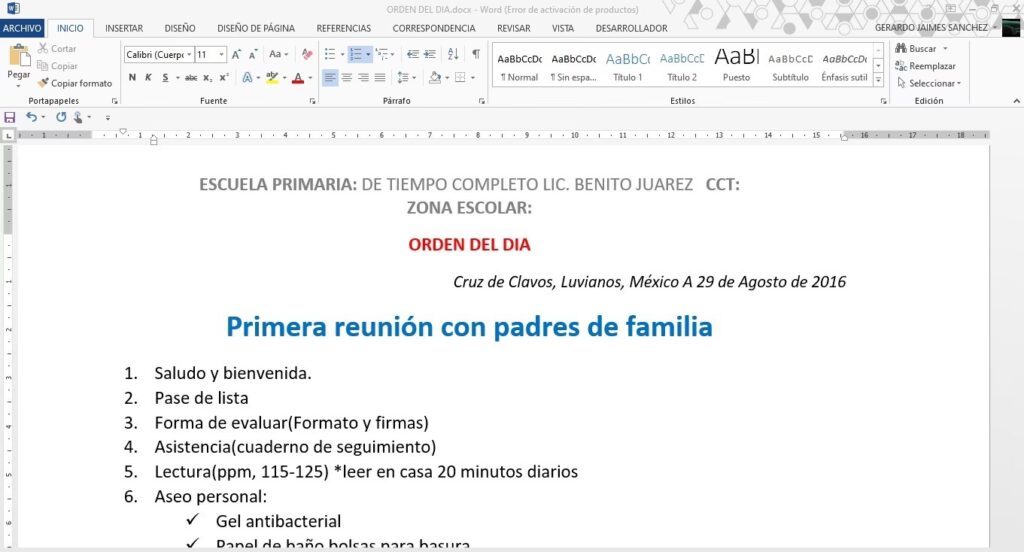Toggle bold (N) formatting
The image size is (1024, 552).
pyautogui.click(x=132, y=77)
